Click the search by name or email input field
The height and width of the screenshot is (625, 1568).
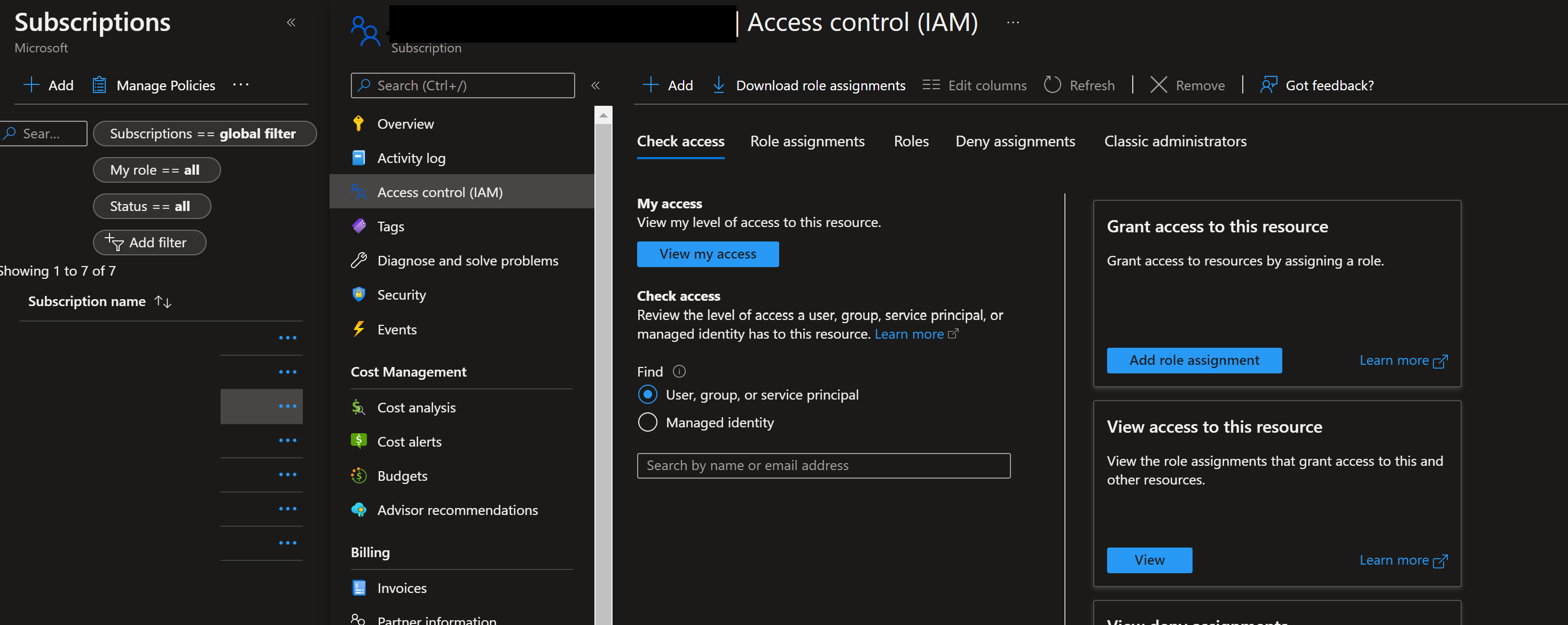[824, 464]
